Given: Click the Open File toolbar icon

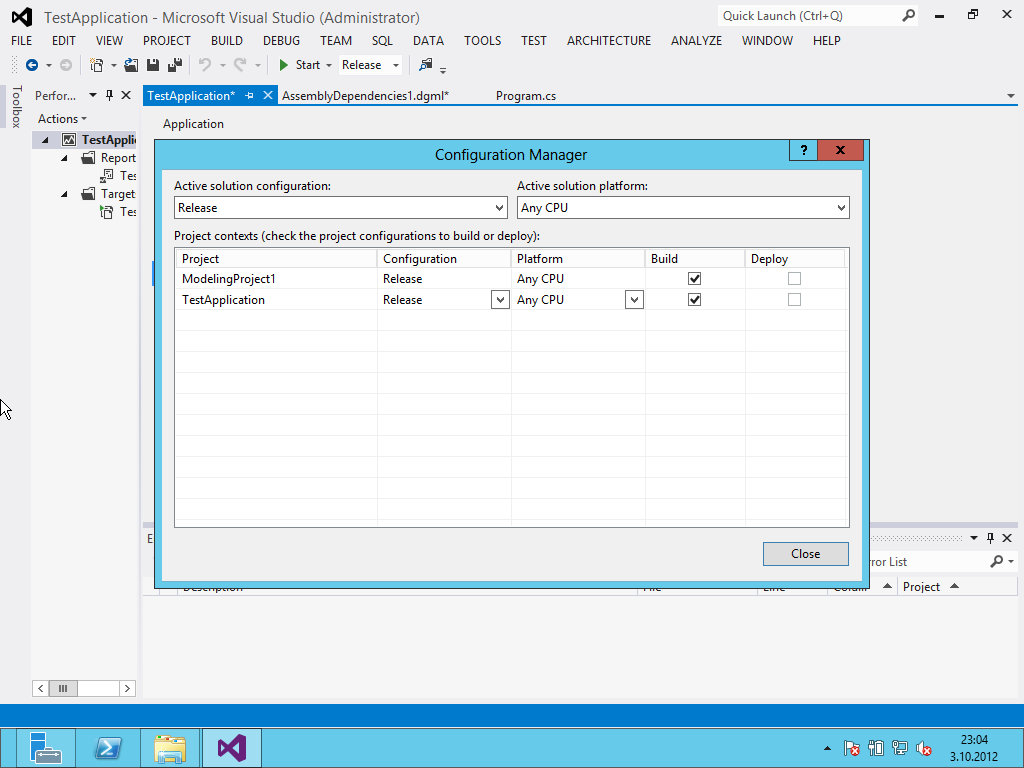Looking at the screenshot, I should click(x=131, y=65).
